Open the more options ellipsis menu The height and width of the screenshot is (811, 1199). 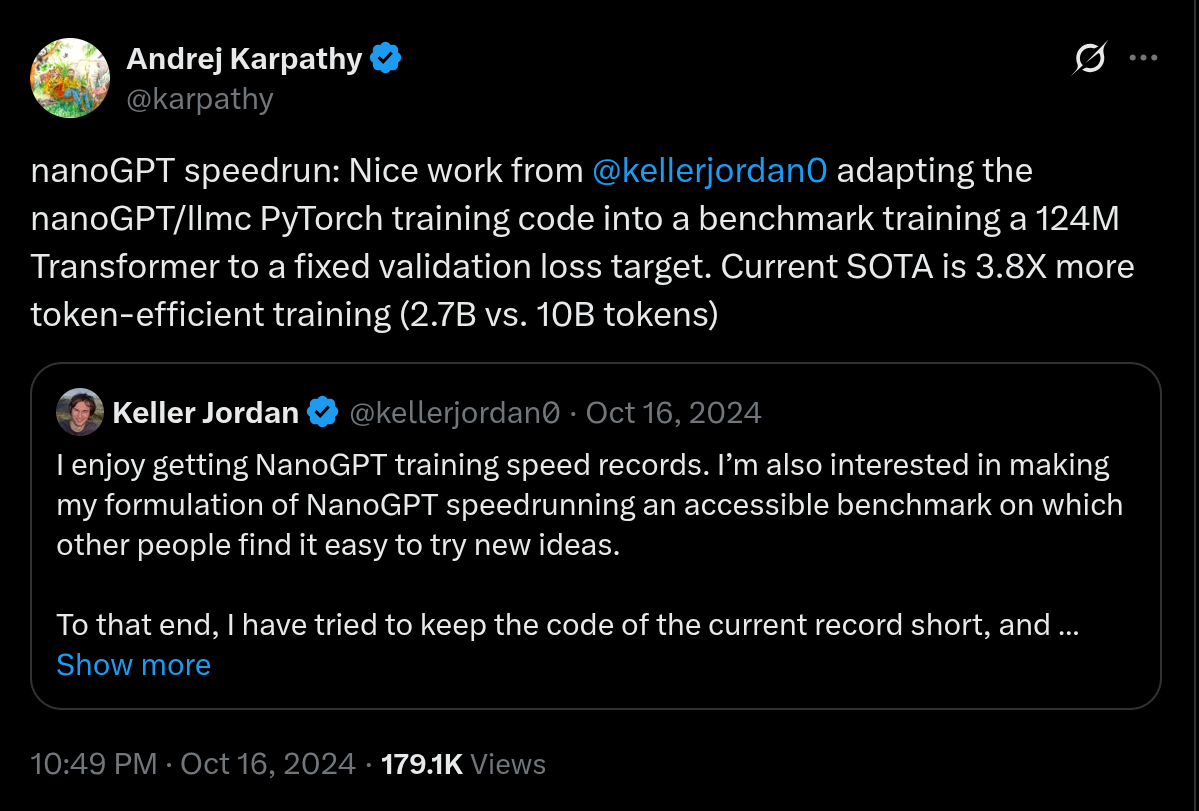1144,58
